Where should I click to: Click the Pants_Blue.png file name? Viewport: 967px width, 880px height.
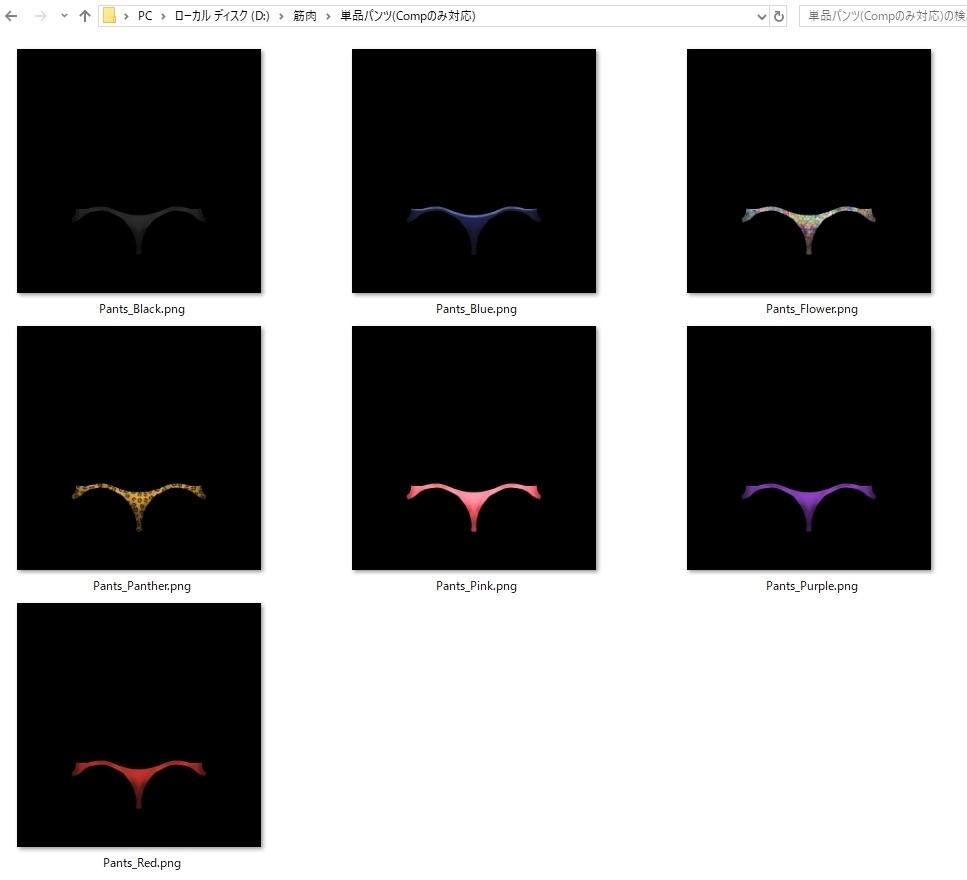click(x=476, y=309)
